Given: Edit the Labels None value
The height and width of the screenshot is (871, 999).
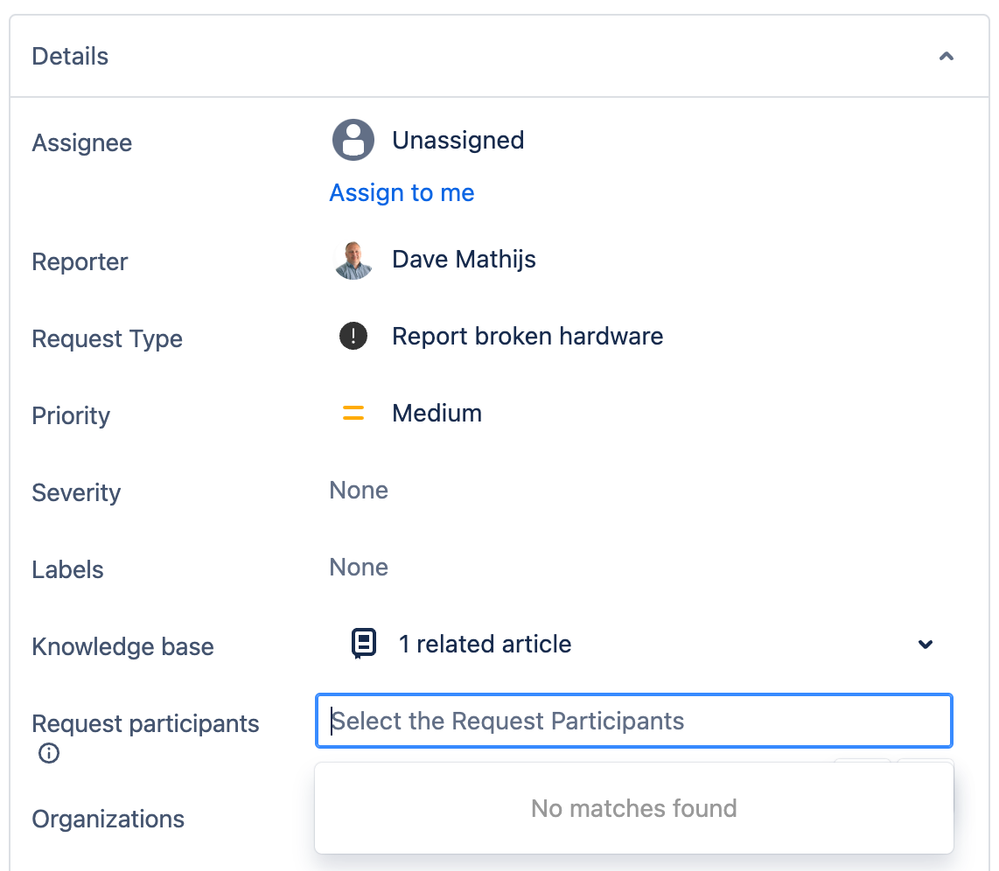Looking at the screenshot, I should 359,567.
